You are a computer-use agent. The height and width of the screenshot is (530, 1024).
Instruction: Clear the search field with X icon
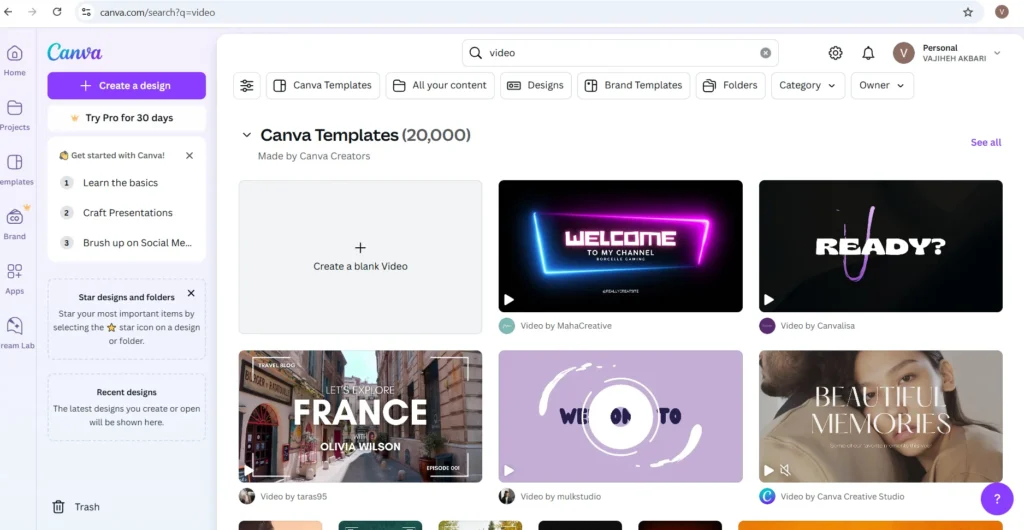click(765, 53)
